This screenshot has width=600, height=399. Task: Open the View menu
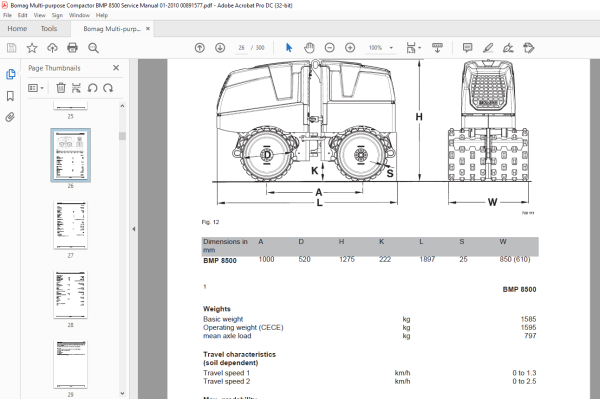pyautogui.click(x=39, y=15)
